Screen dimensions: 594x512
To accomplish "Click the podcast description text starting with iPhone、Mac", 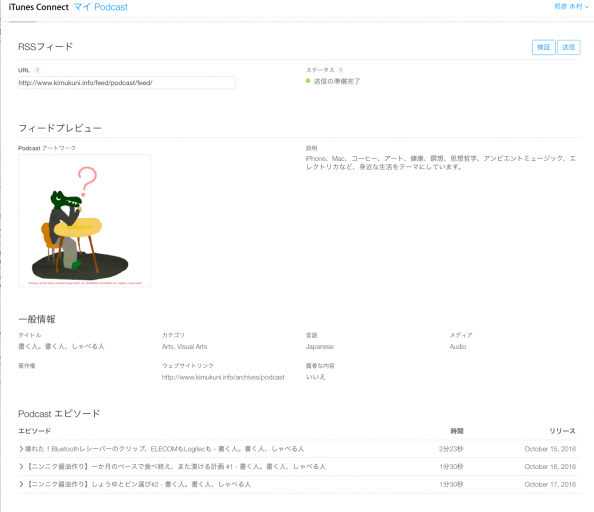I will pyautogui.click(x=441, y=162).
